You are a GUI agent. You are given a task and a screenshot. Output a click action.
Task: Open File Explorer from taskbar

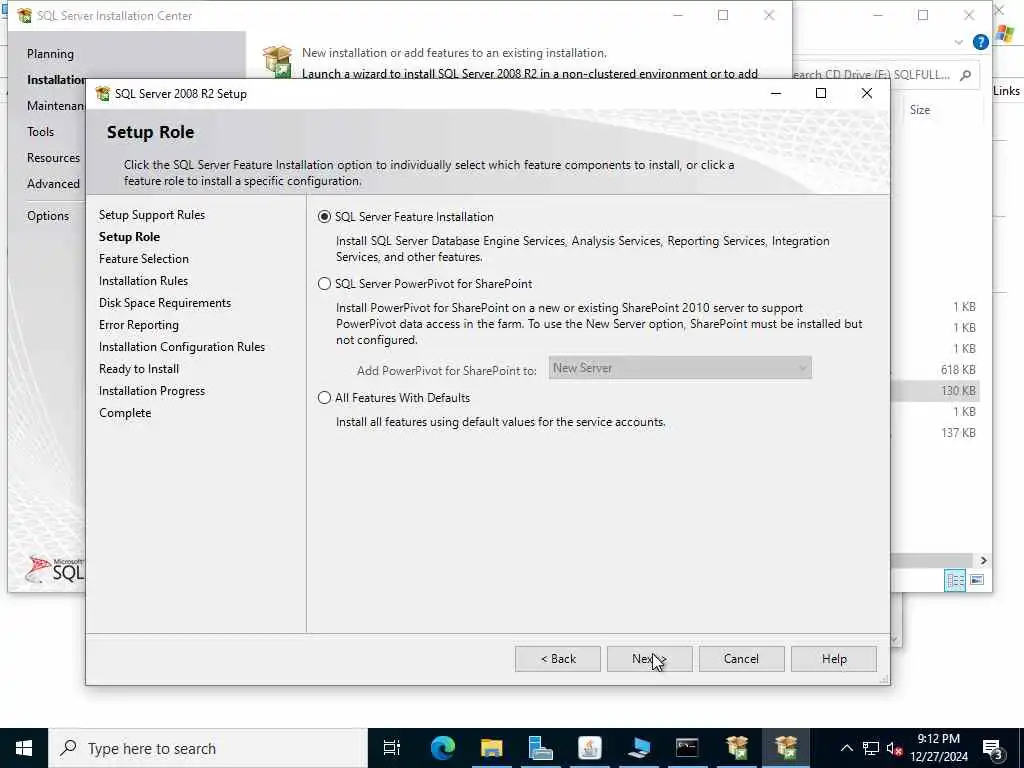(491, 748)
